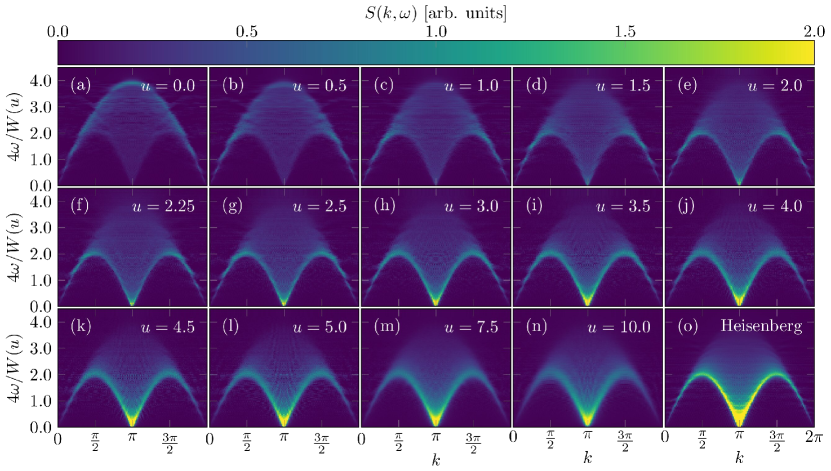This screenshot has height=471, width=831.
Task: Click the 0.5 colorbar tick label
Action: [x=246, y=31]
